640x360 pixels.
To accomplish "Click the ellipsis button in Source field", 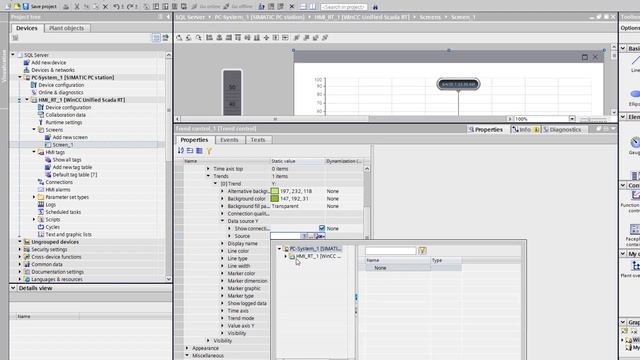I will tap(311, 236).
